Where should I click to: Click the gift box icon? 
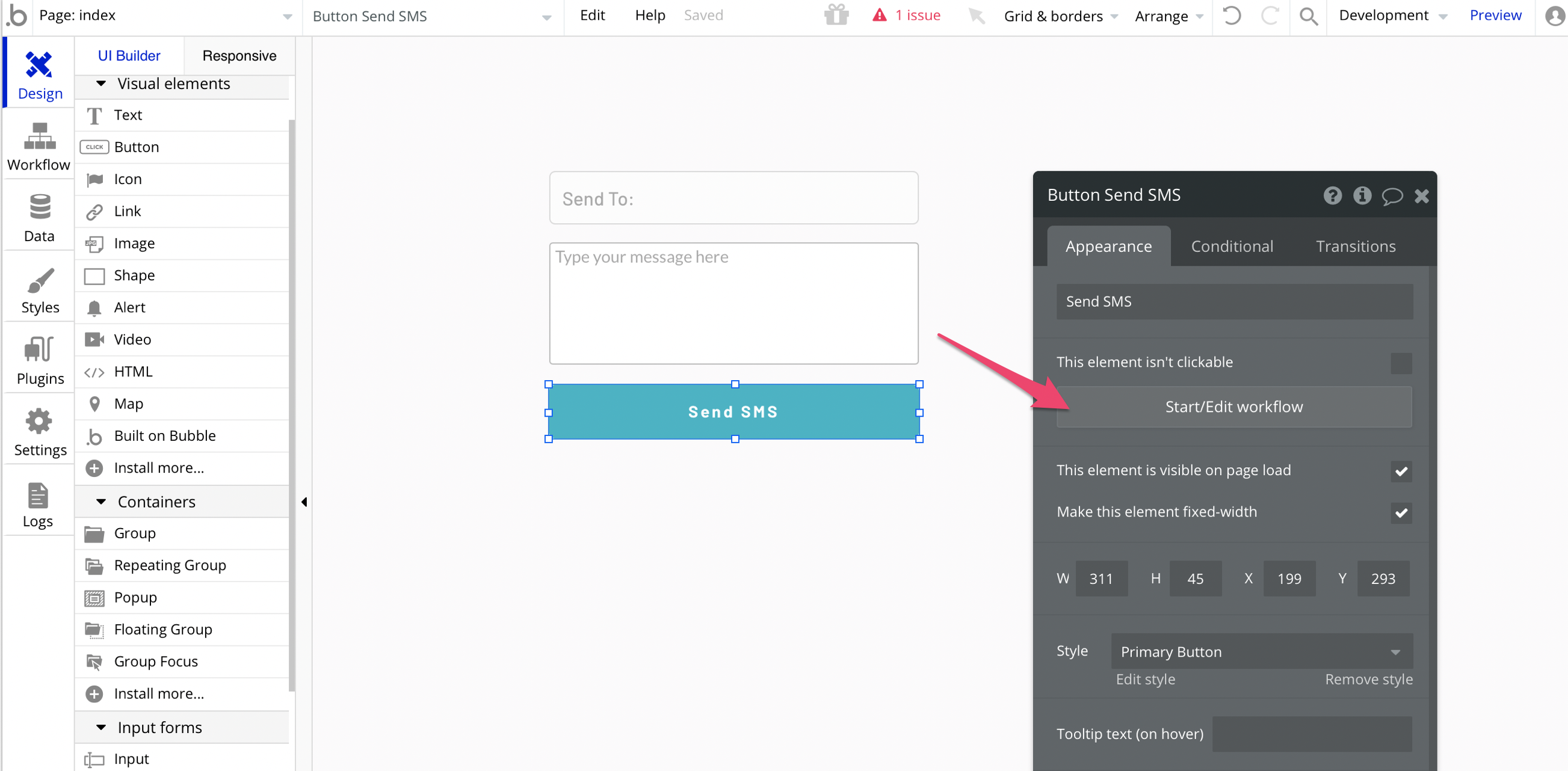click(x=836, y=14)
